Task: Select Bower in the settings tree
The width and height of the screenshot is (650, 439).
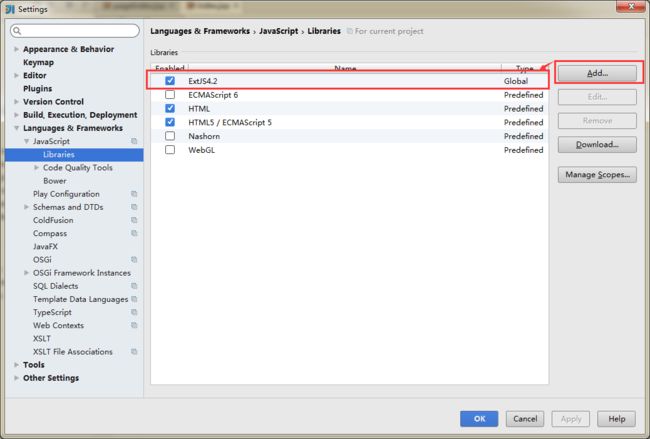Action: point(55,181)
